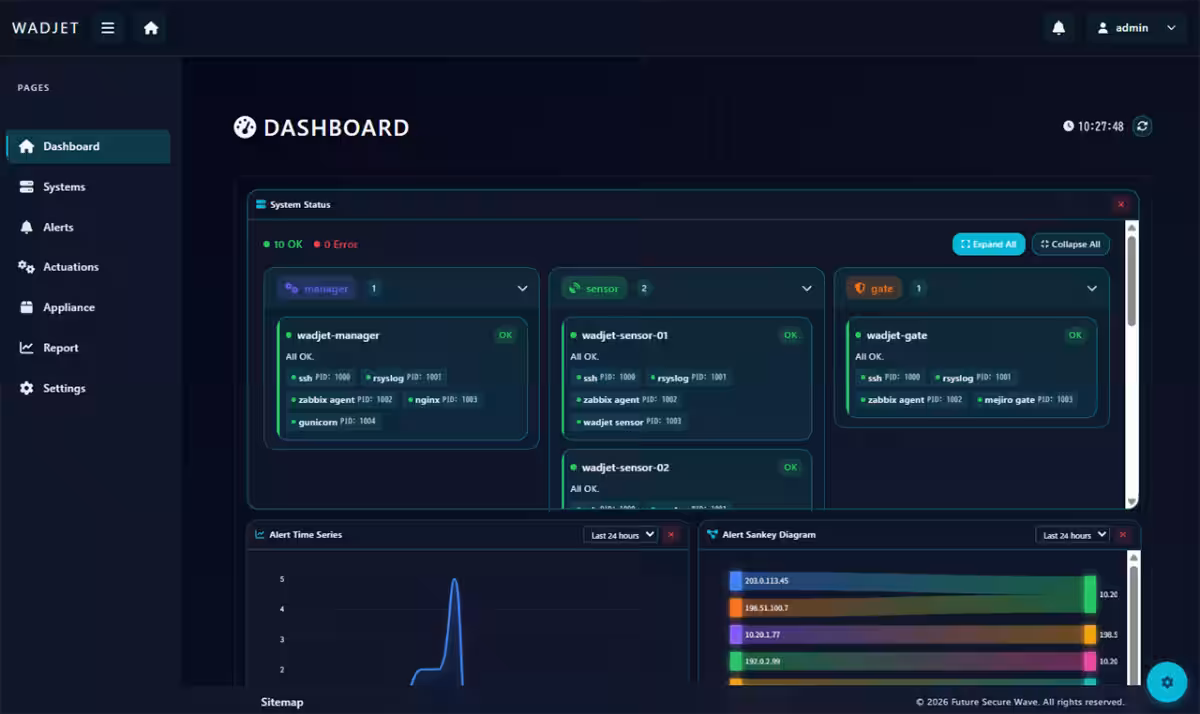The height and width of the screenshot is (714, 1200).
Task: Click the 10 OK status counter
Action: pyautogui.click(x=283, y=244)
